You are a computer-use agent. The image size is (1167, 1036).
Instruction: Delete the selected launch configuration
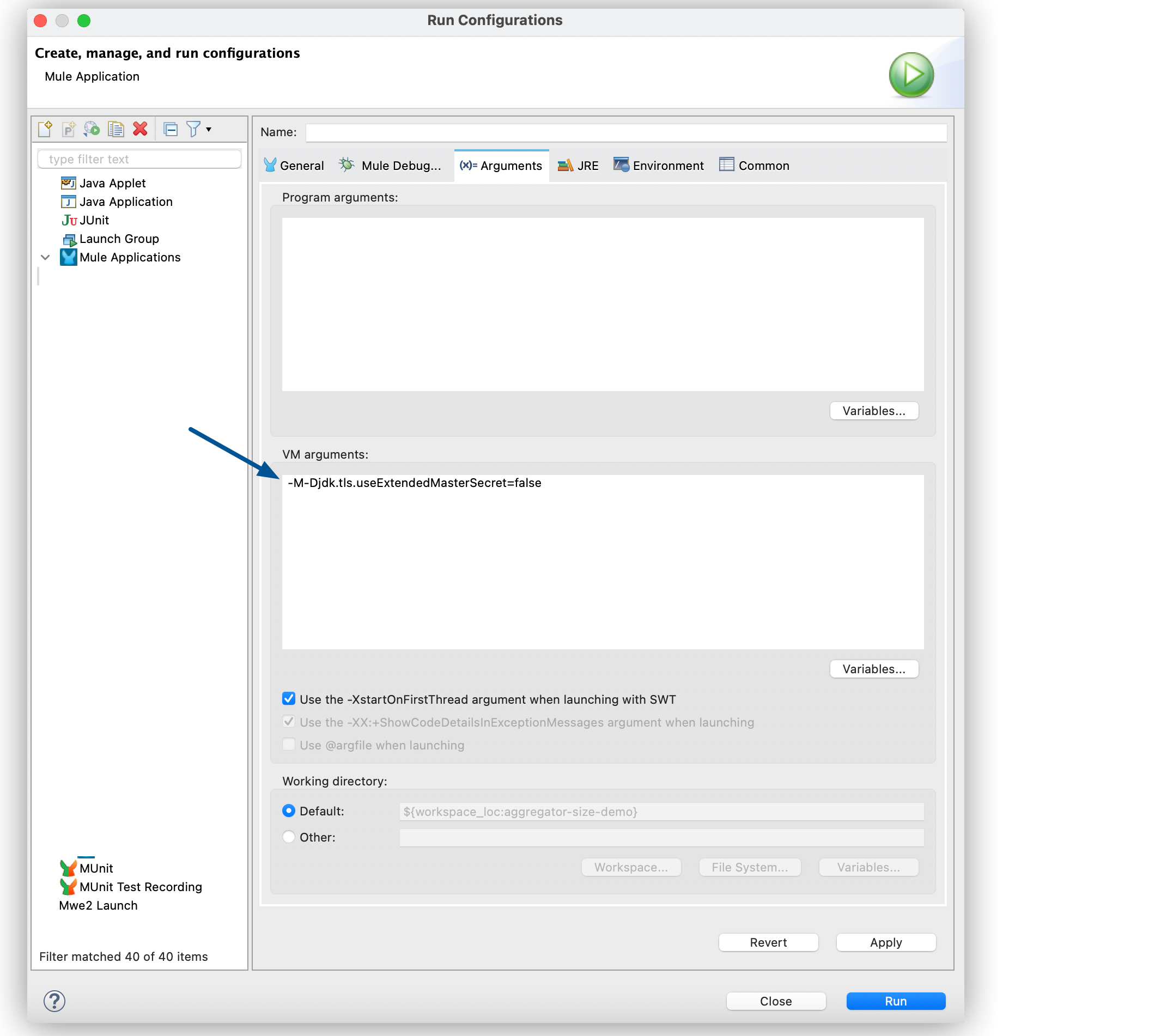click(141, 129)
